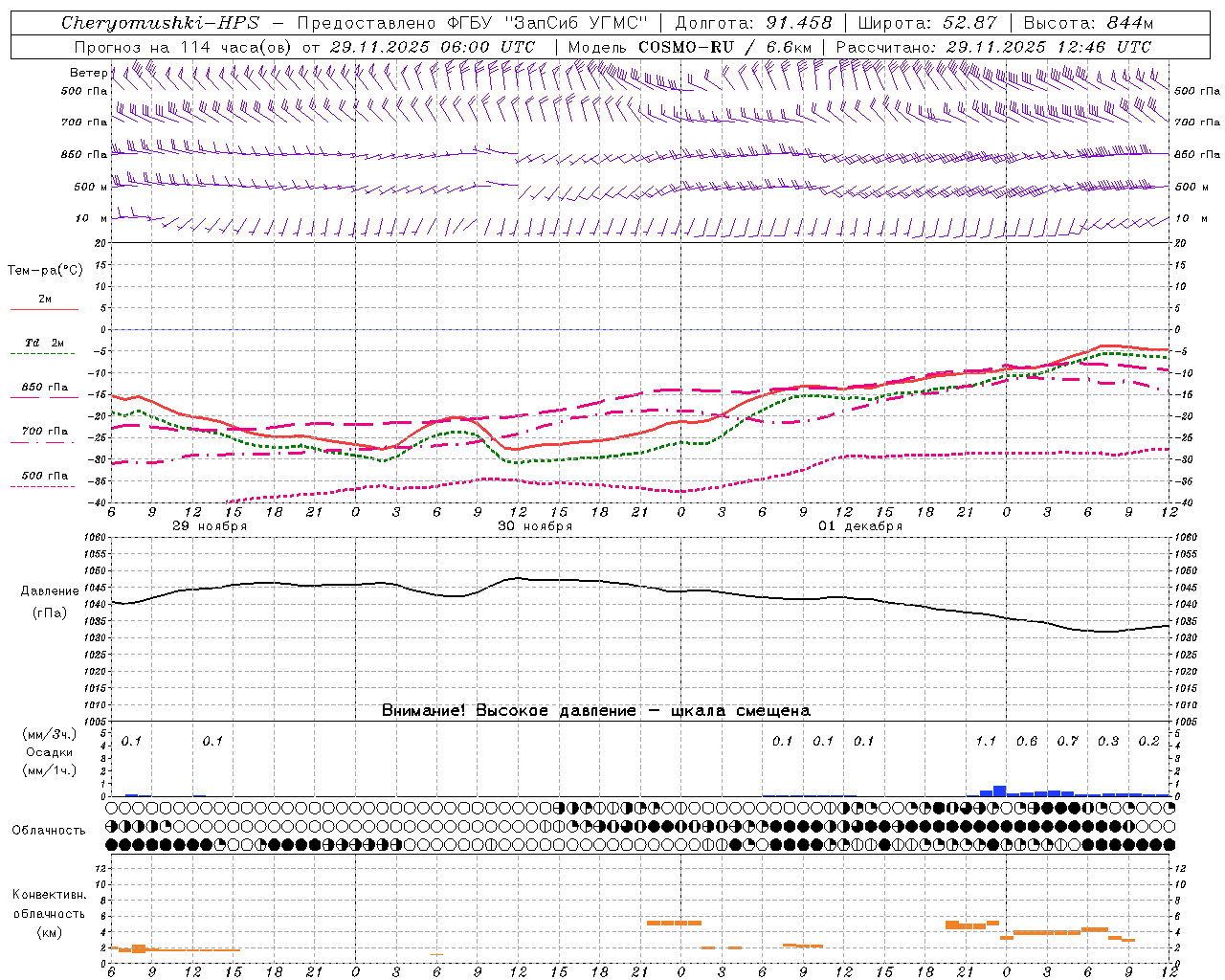The height and width of the screenshot is (980, 1225).
Task: Click the '01 декабря' date label
Action: (860, 526)
